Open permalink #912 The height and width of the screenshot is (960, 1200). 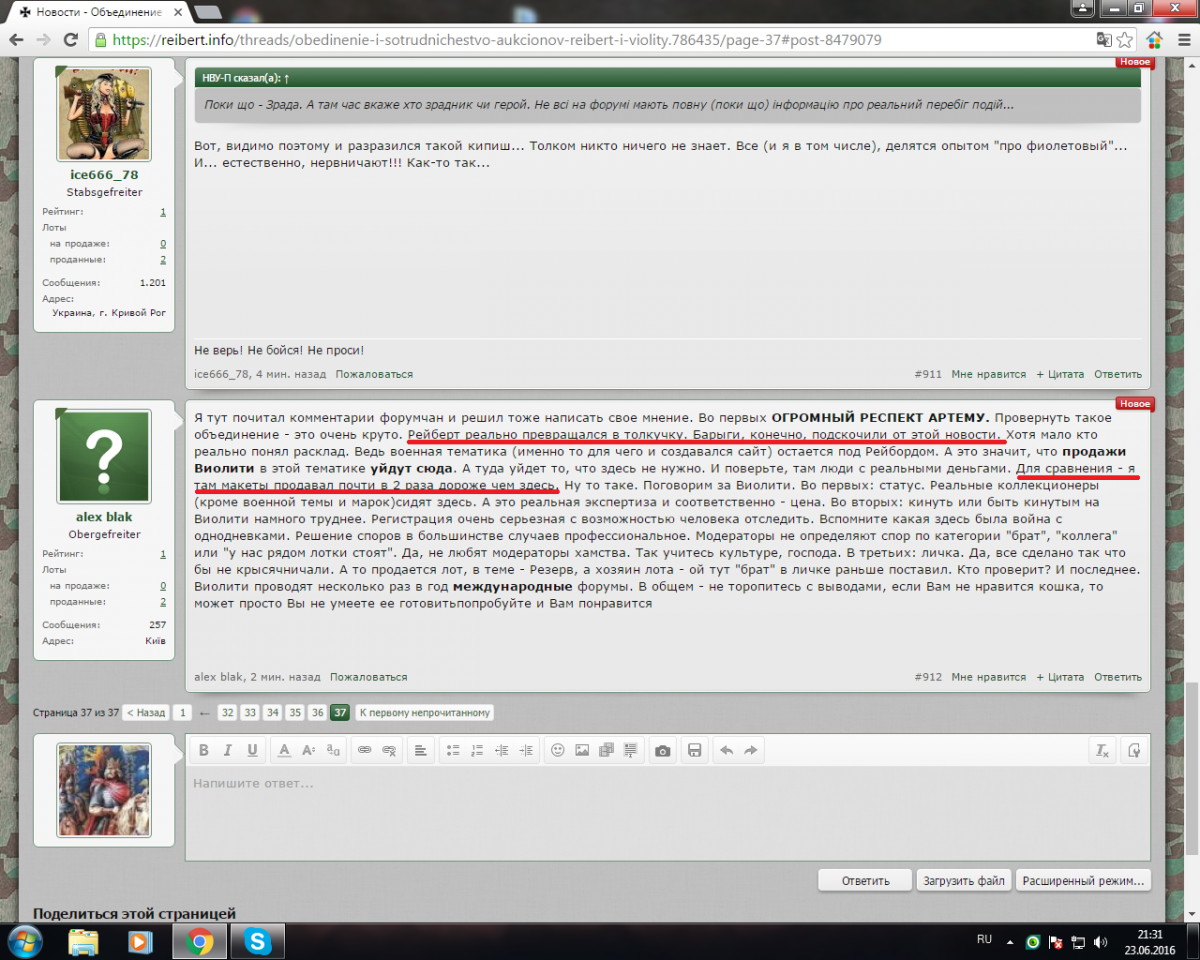point(928,677)
